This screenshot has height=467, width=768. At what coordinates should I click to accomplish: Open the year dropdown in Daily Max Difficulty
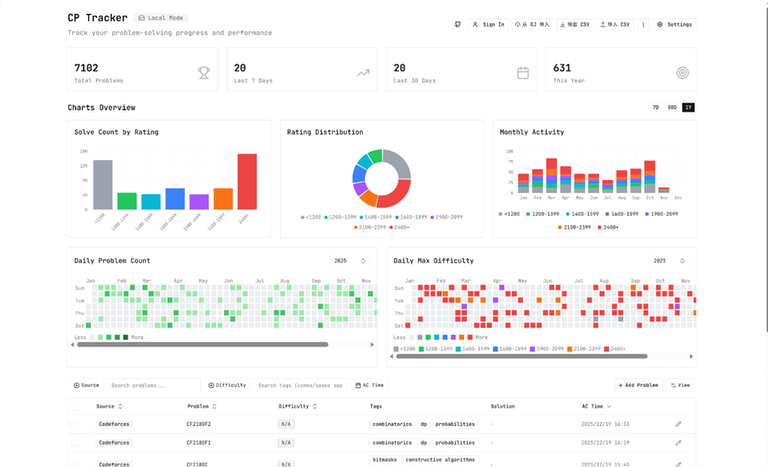[669, 261]
